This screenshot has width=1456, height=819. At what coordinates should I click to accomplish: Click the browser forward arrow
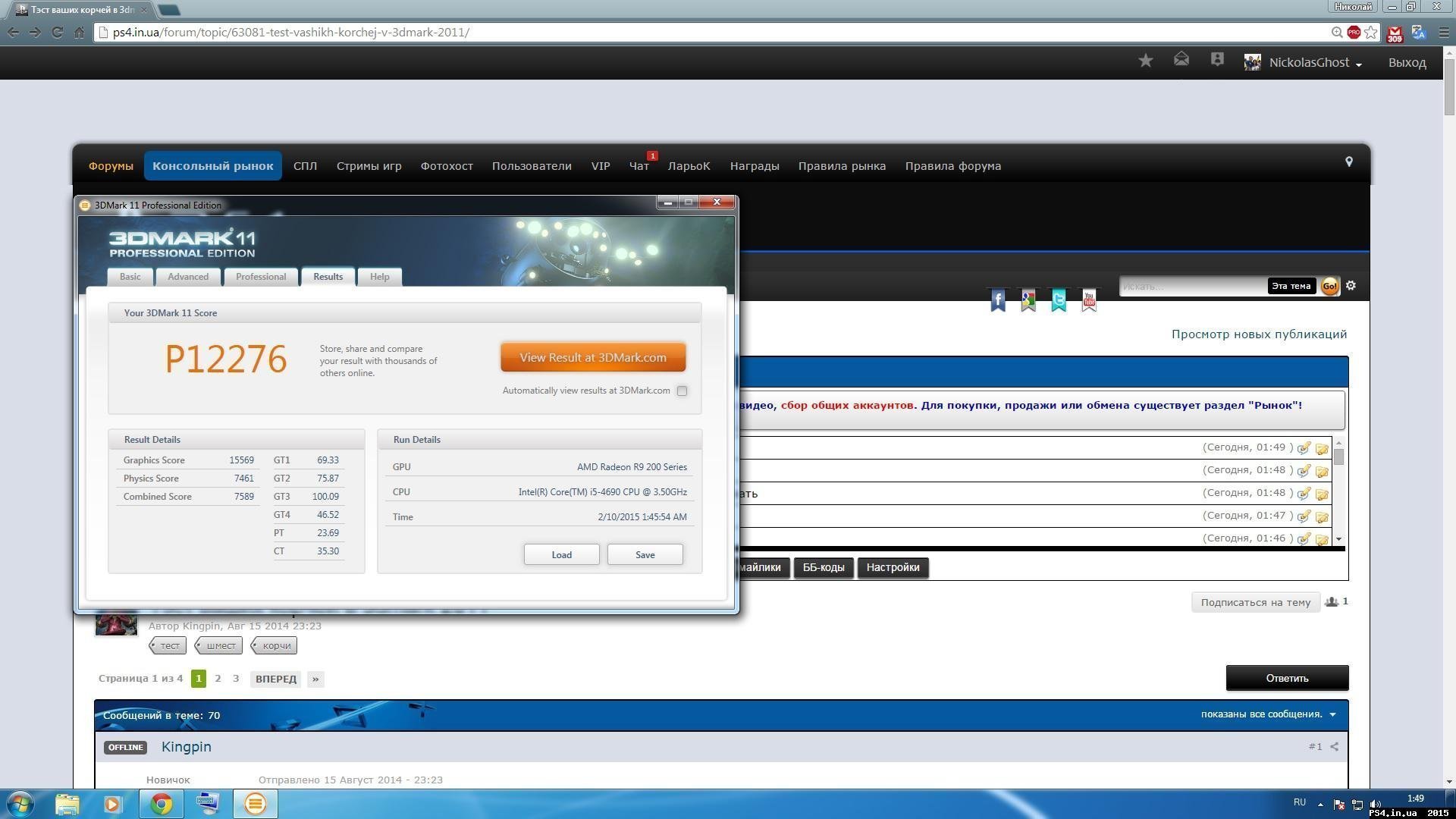35,33
